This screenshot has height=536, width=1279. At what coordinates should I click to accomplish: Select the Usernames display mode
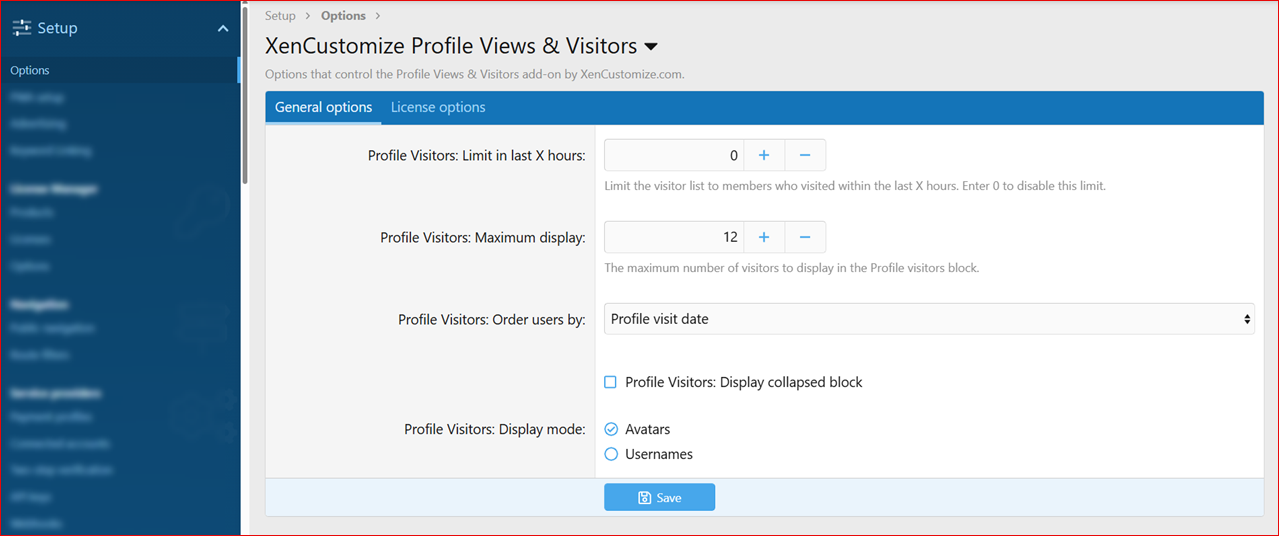(611, 454)
